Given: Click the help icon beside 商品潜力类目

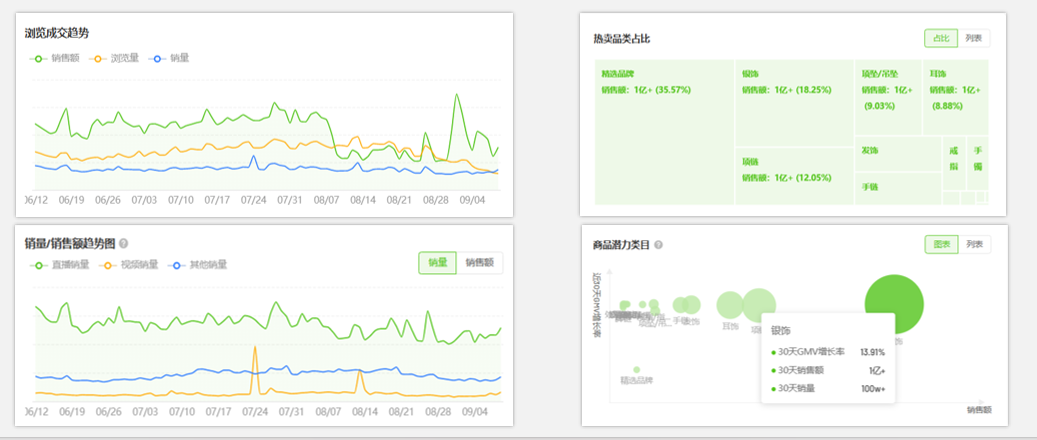Looking at the screenshot, I should tap(659, 244).
